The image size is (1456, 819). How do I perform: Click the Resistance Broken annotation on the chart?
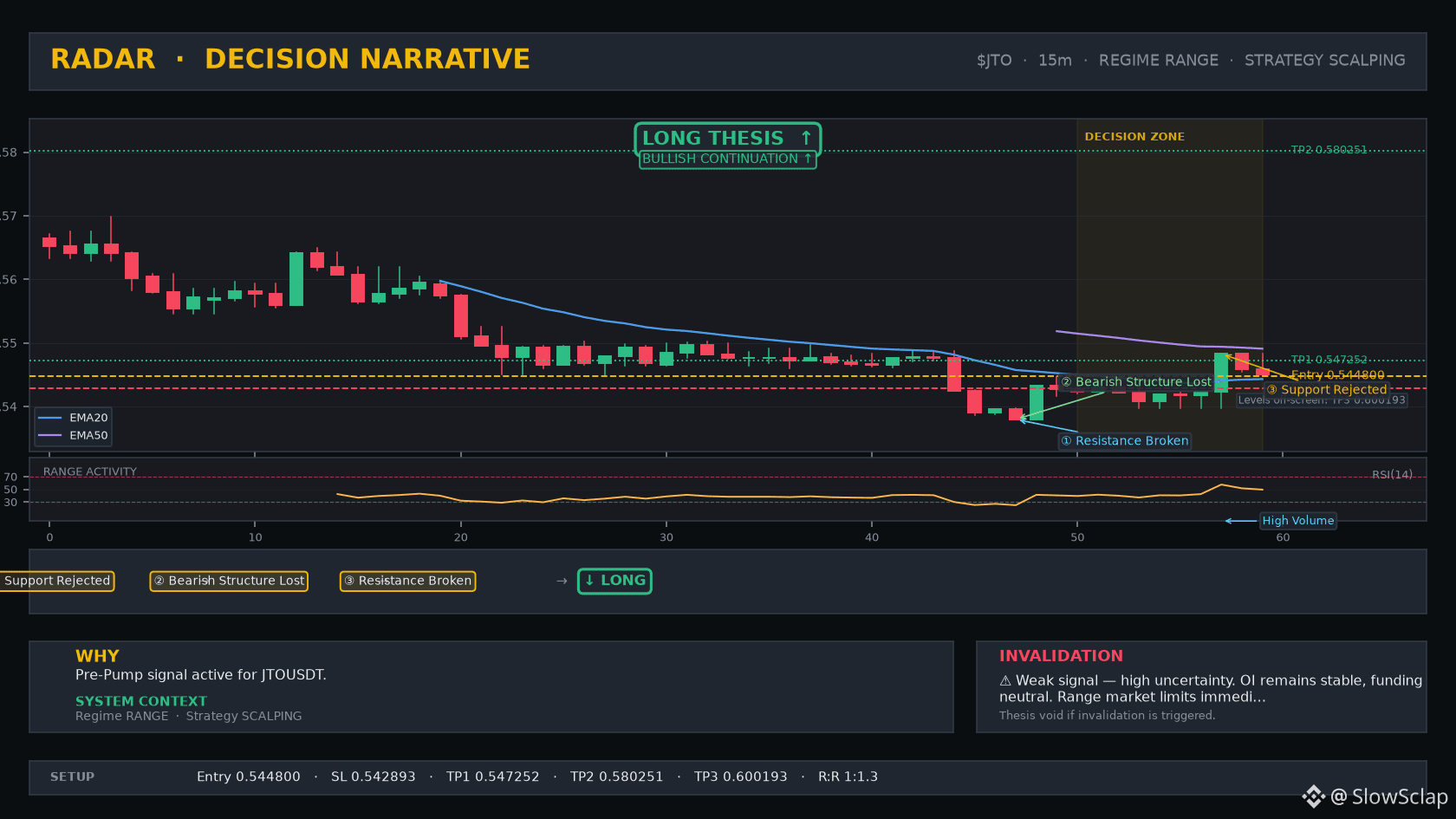click(1125, 441)
